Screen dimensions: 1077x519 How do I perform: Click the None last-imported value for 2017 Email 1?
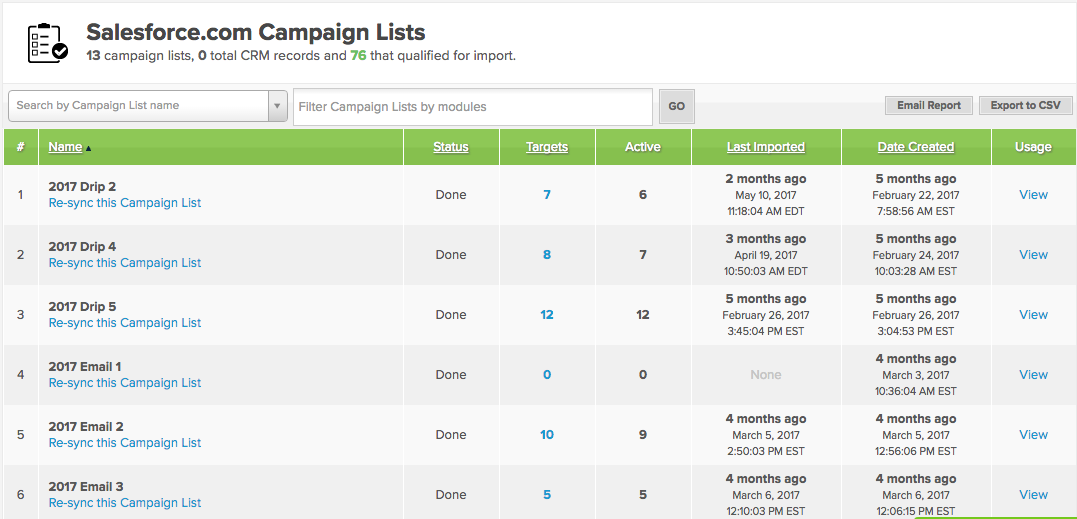[766, 375]
